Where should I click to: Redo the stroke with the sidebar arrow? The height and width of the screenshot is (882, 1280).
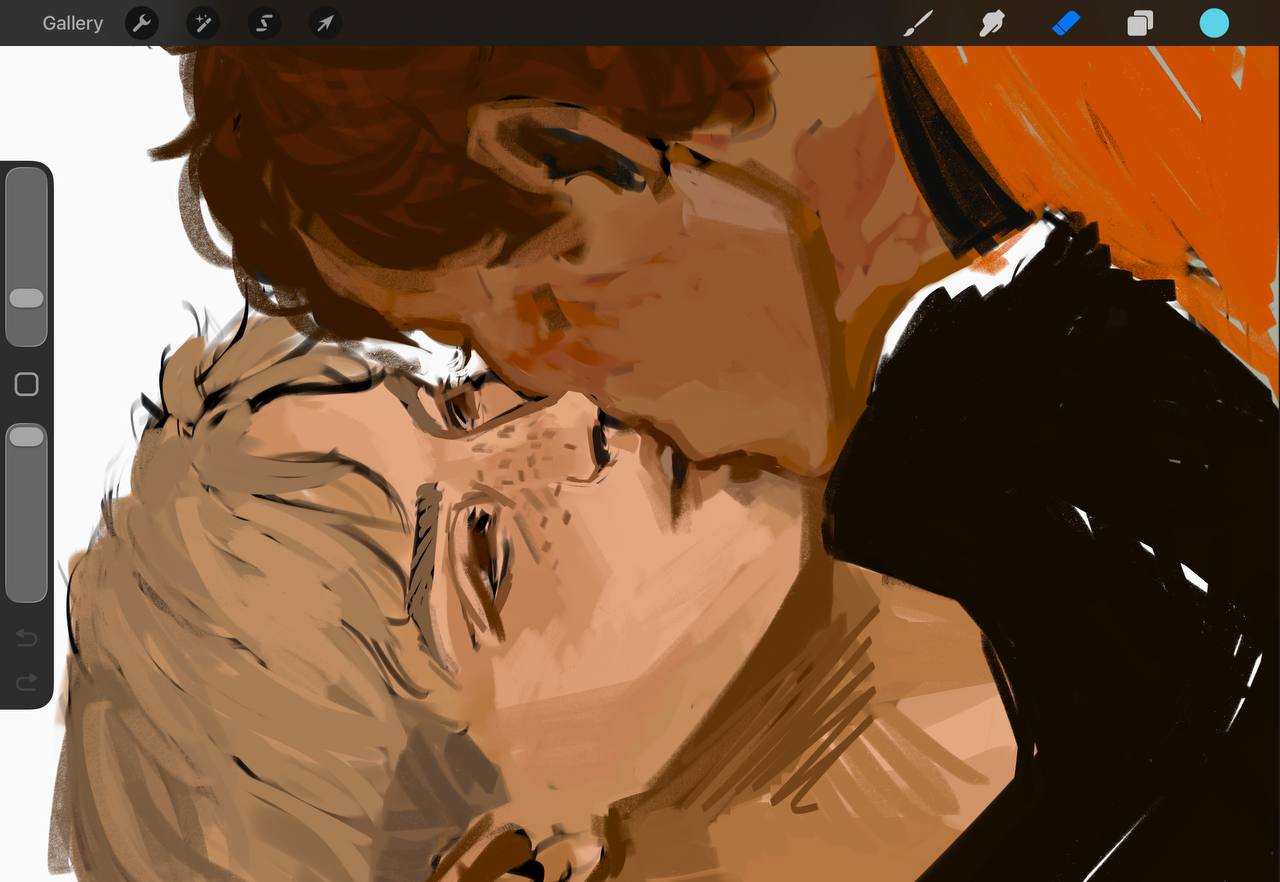point(26,682)
